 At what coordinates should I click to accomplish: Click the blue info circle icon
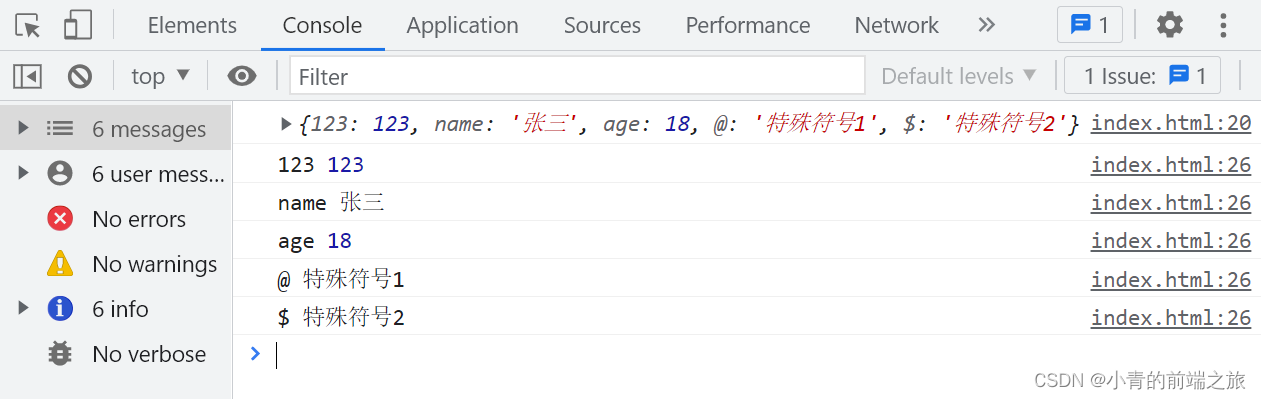coord(60,308)
